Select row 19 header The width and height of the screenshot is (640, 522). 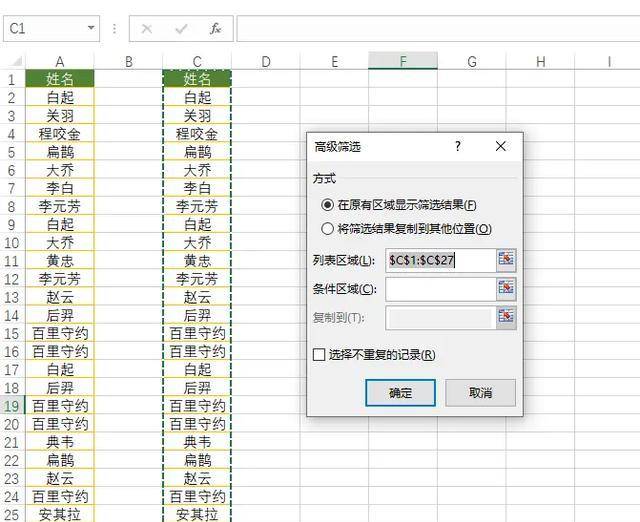[12, 406]
